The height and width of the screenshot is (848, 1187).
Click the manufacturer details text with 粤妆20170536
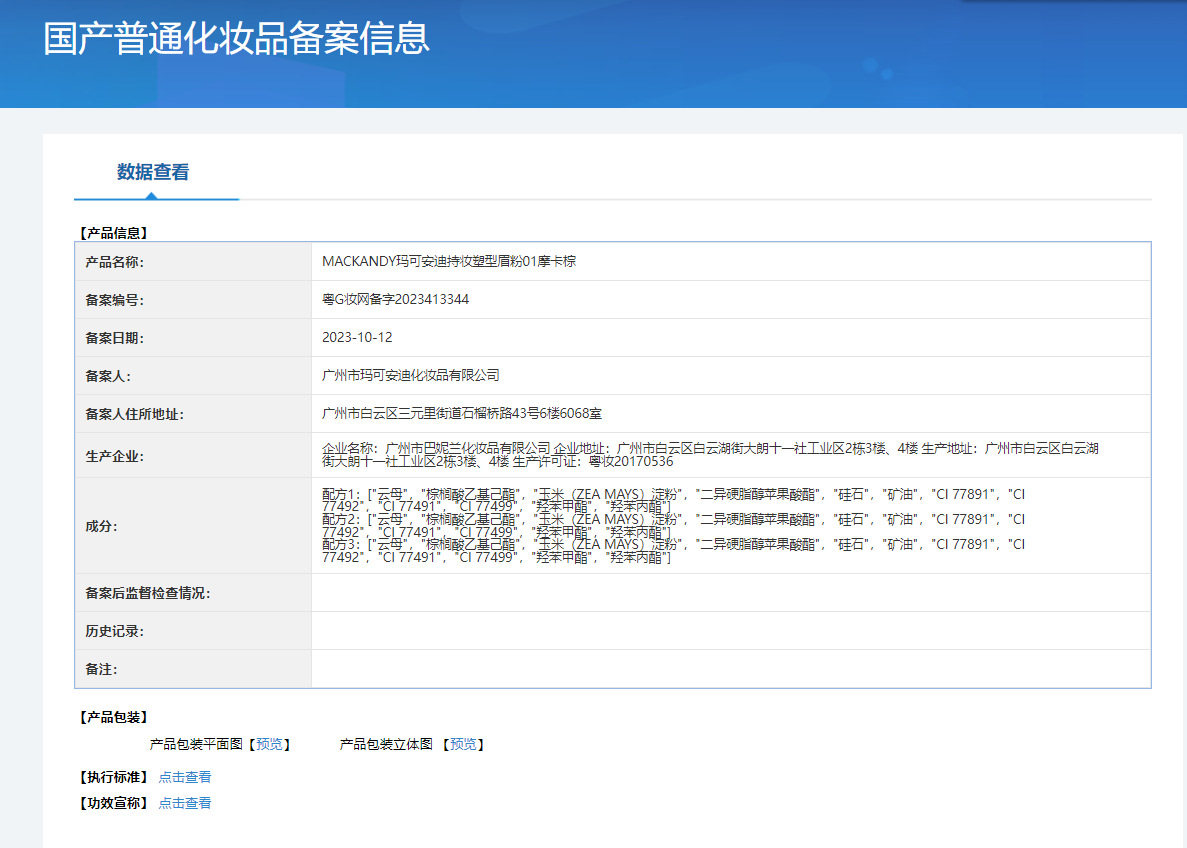point(710,454)
